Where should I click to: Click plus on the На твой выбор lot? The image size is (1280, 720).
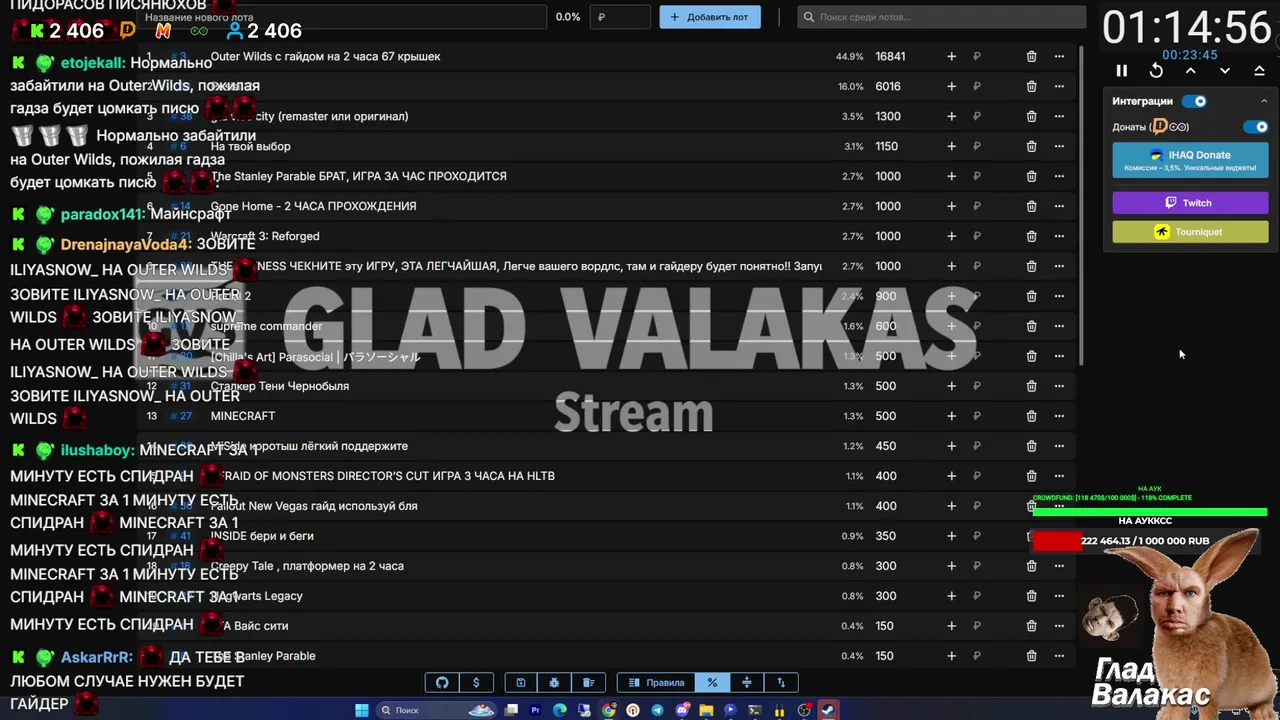click(x=951, y=147)
